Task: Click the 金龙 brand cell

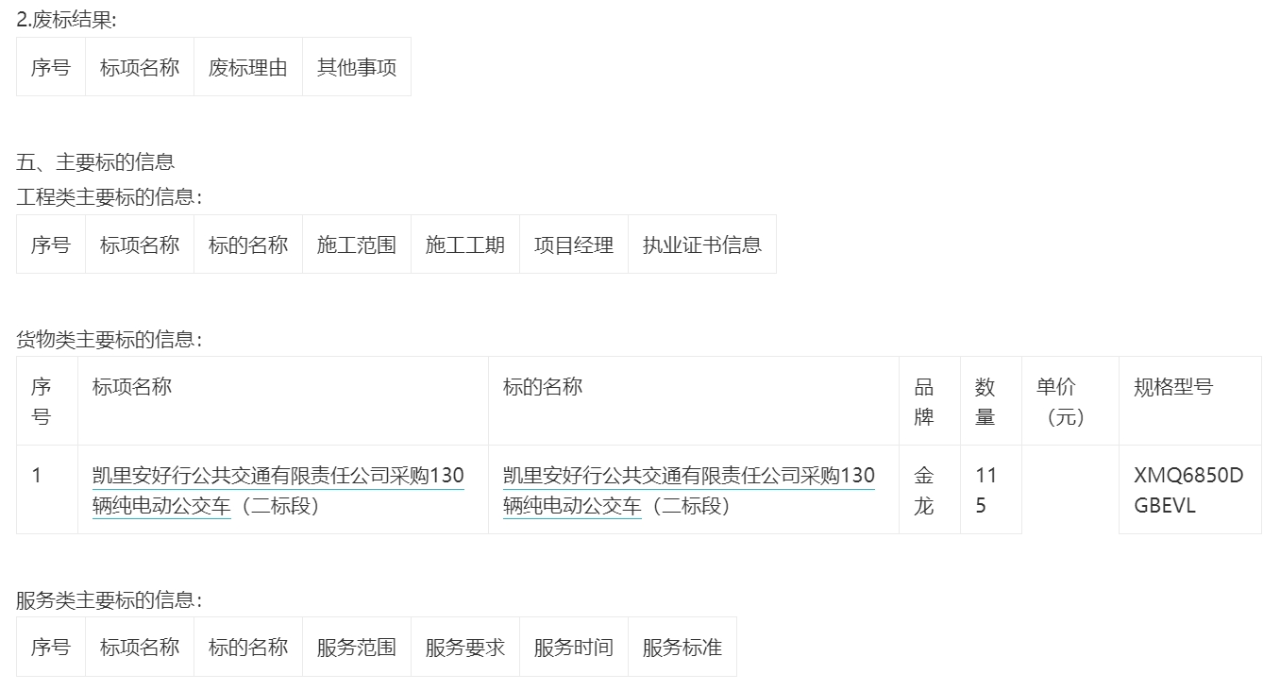Action: point(930,490)
